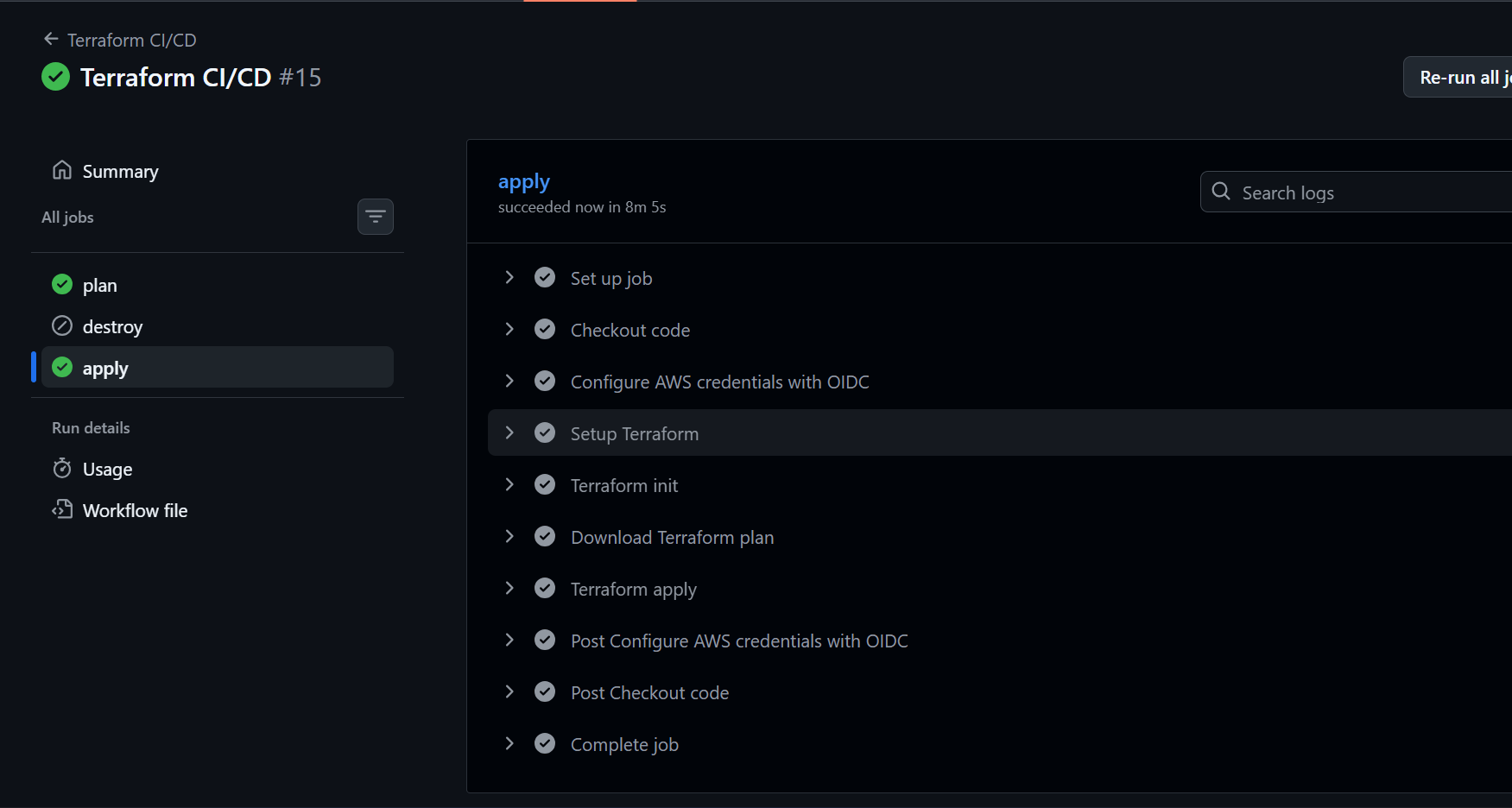Screen dimensions: 1512x808
Task: Click the apply job heading link
Action: [524, 181]
